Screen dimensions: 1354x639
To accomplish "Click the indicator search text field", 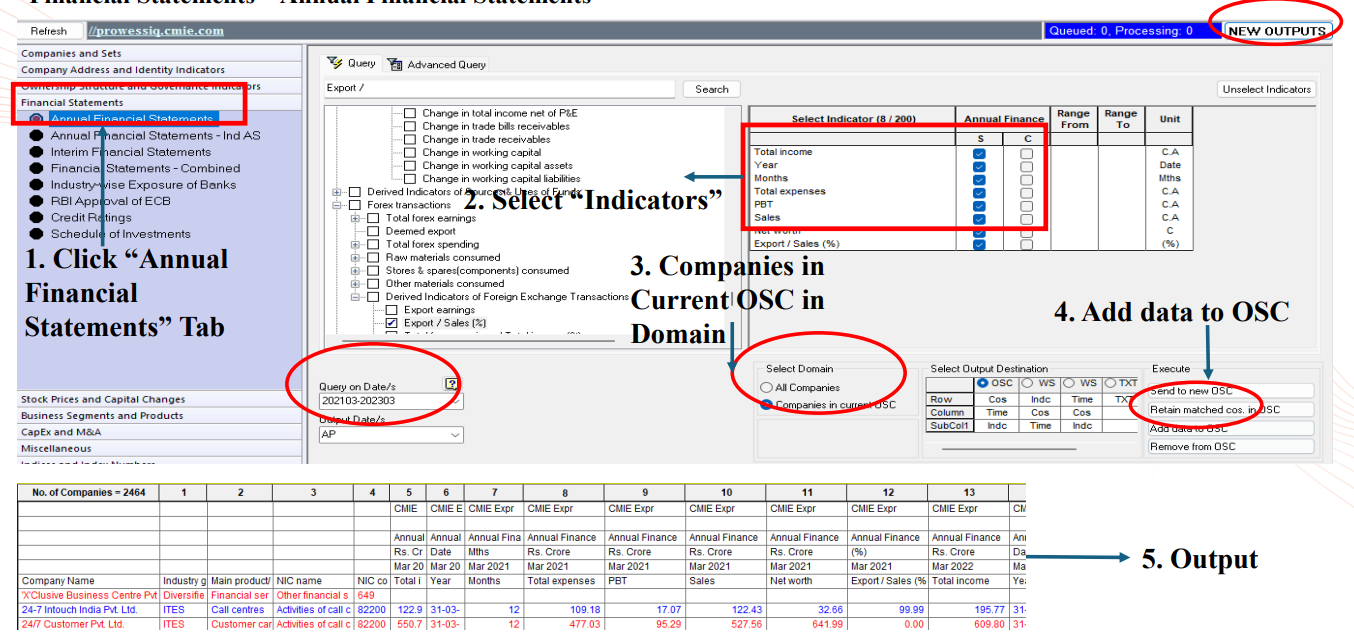I will 499,89.
